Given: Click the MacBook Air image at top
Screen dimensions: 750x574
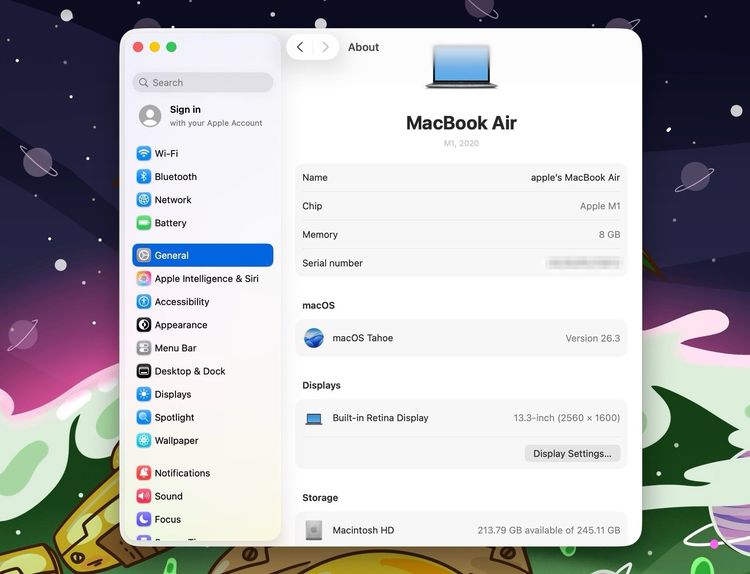Looking at the screenshot, I should (461, 66).
